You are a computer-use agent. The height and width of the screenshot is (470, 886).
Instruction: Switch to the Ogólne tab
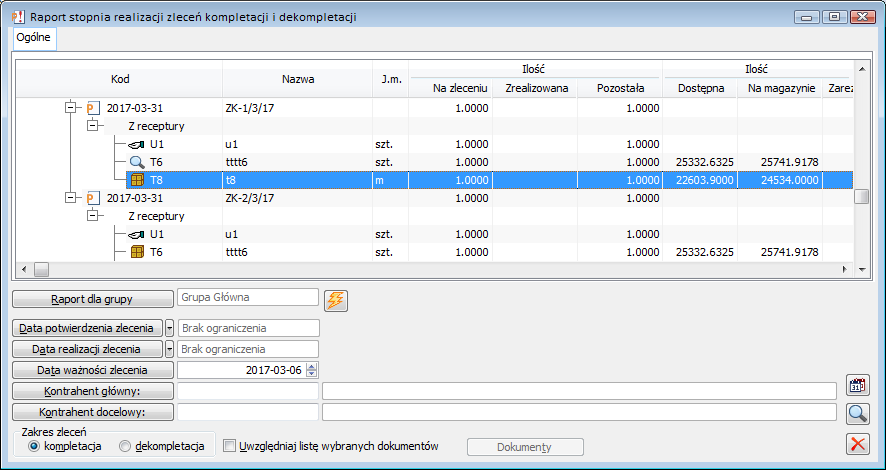(x=34, y=36)
